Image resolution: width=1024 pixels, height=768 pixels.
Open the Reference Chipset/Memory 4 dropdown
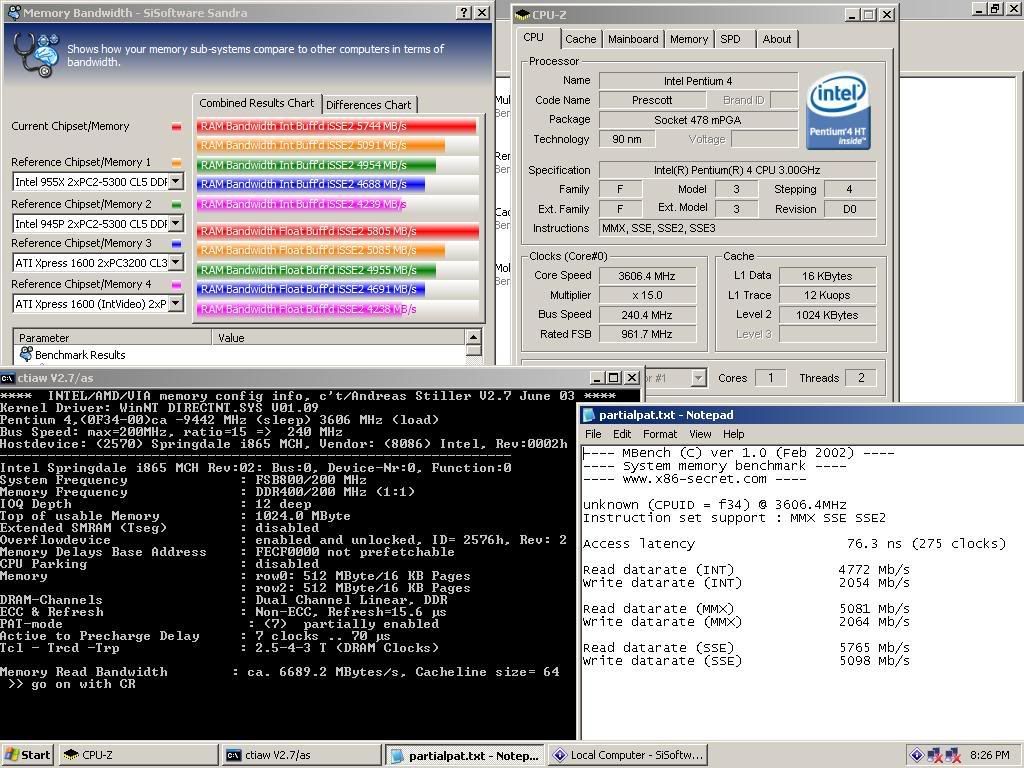coord(175,304)
